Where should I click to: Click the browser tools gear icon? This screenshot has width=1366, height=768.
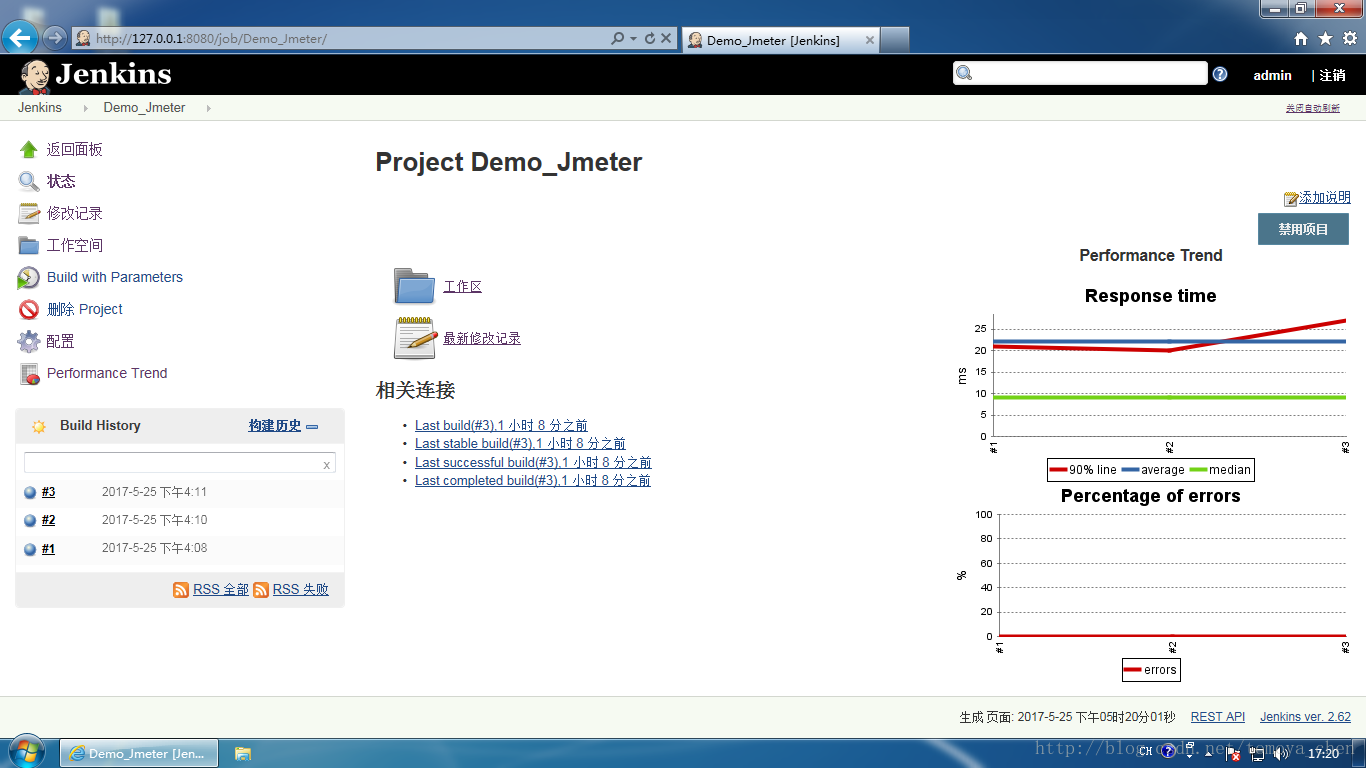1349,38
